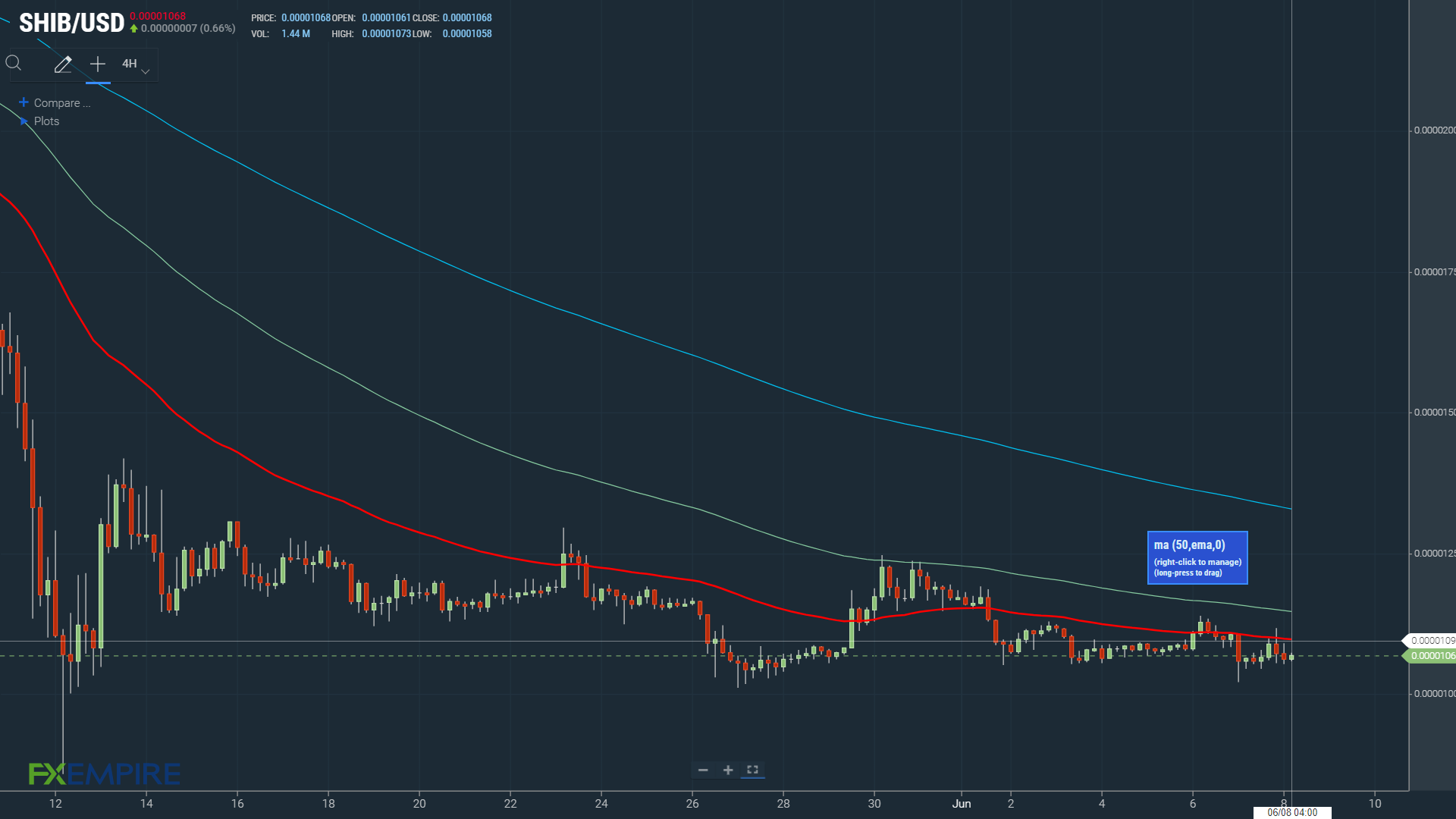The height and width of the screenshot is (819, 1456).
Task: Select the pencil drawing tool
Action: (x=63, y=64)
